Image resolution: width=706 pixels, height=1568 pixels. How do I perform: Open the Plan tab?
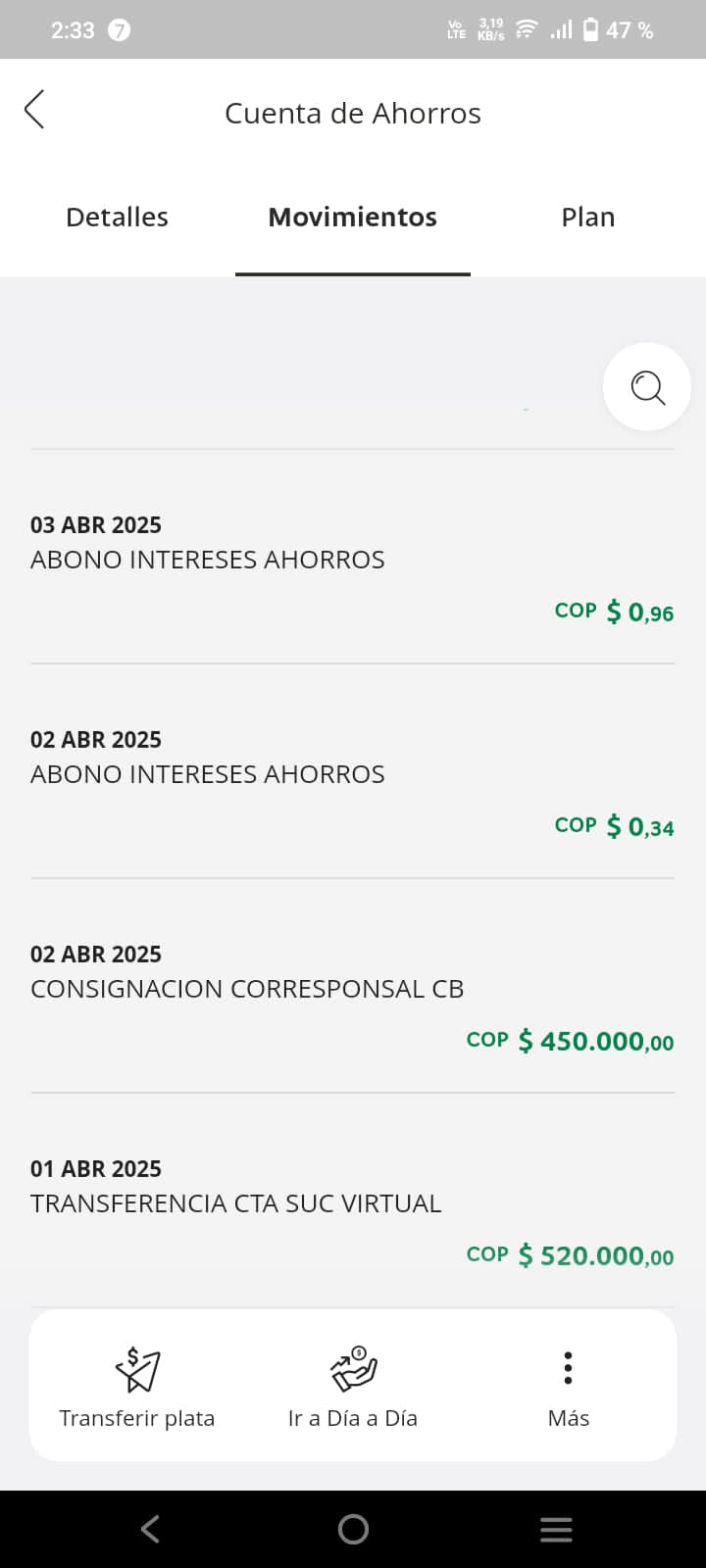coord(588,218)
